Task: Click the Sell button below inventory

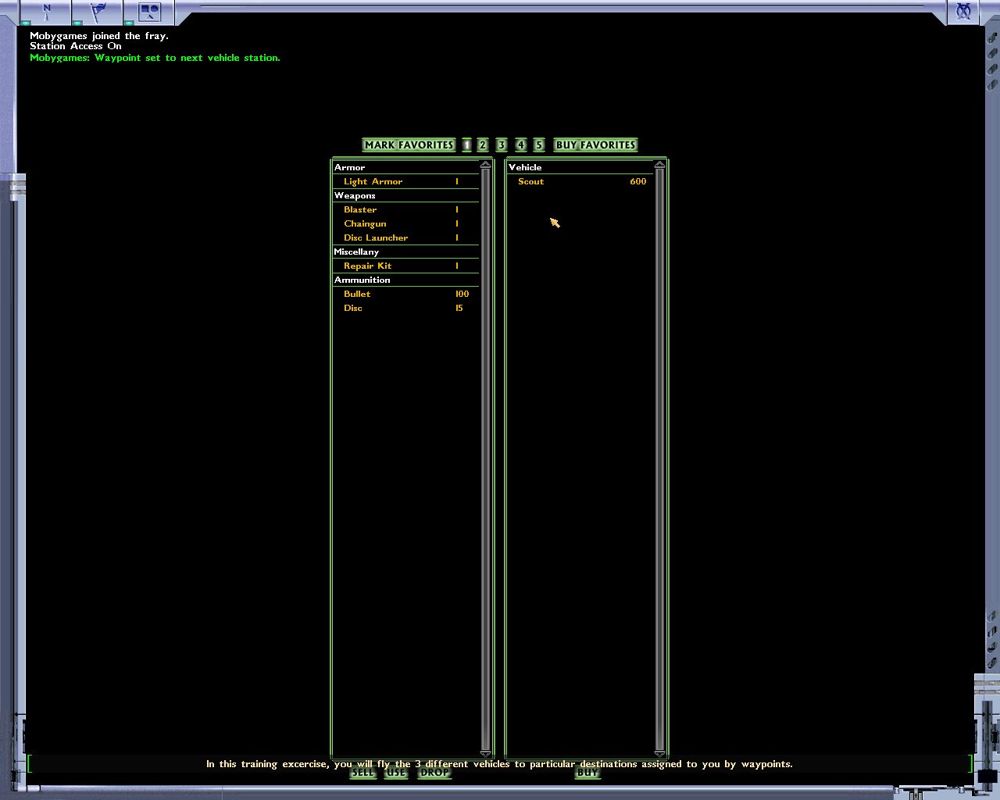Action: pos(363,773)
